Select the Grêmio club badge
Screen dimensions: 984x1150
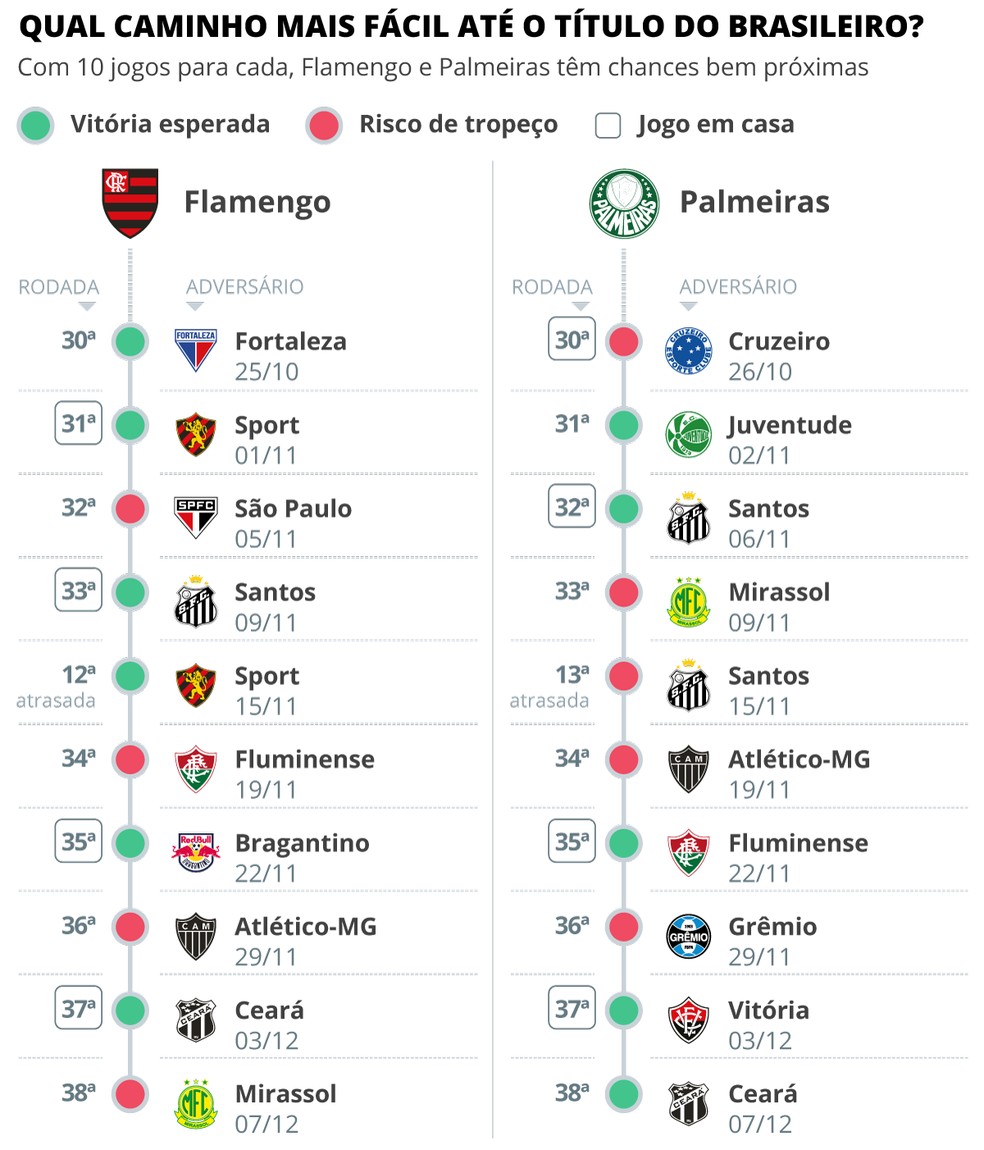click(689, 936)
